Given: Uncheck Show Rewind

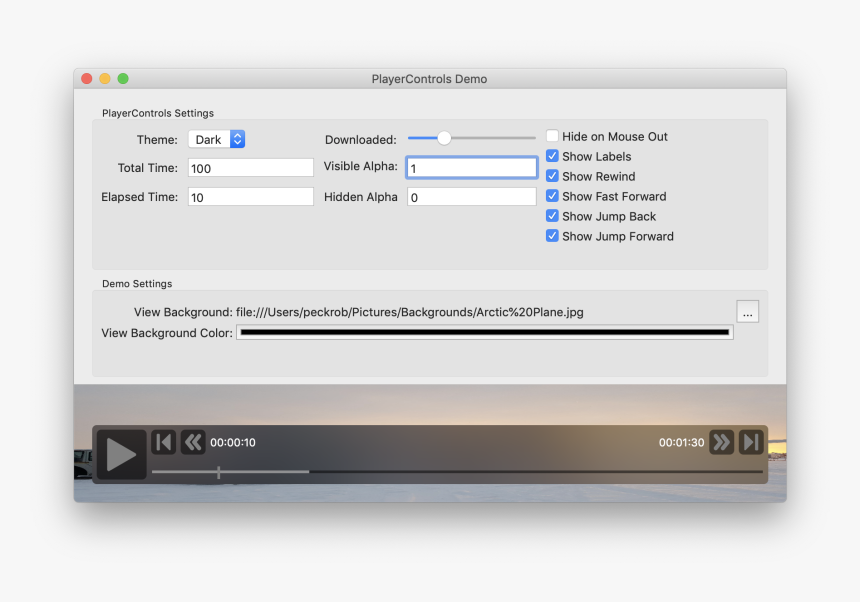Looking at the screenshot, I should pos(552,176).
